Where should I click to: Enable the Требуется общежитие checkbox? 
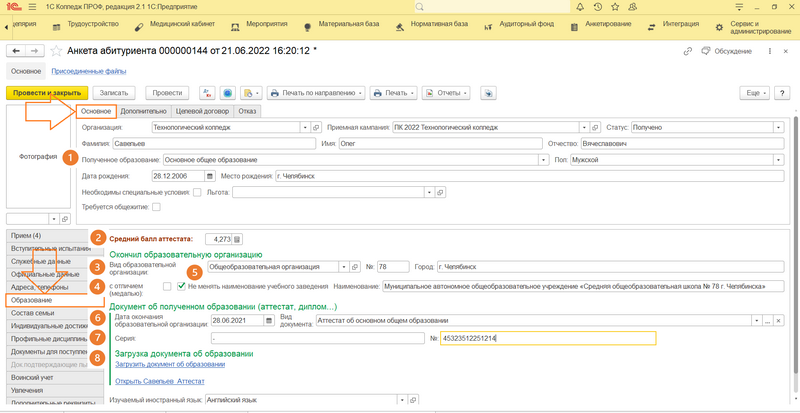pos(156,207)
